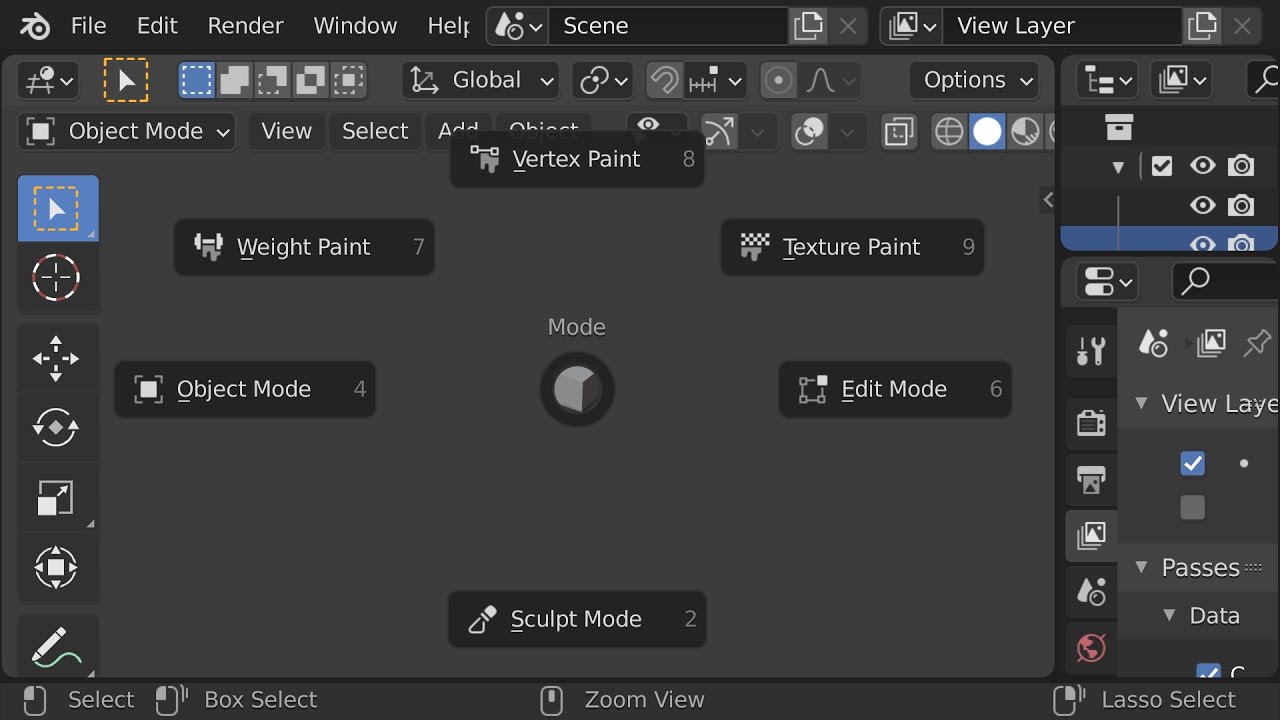Screen dimensions: 1280x720
Task: Open the Object Mode dropdown in header
Action: point(127,131)
